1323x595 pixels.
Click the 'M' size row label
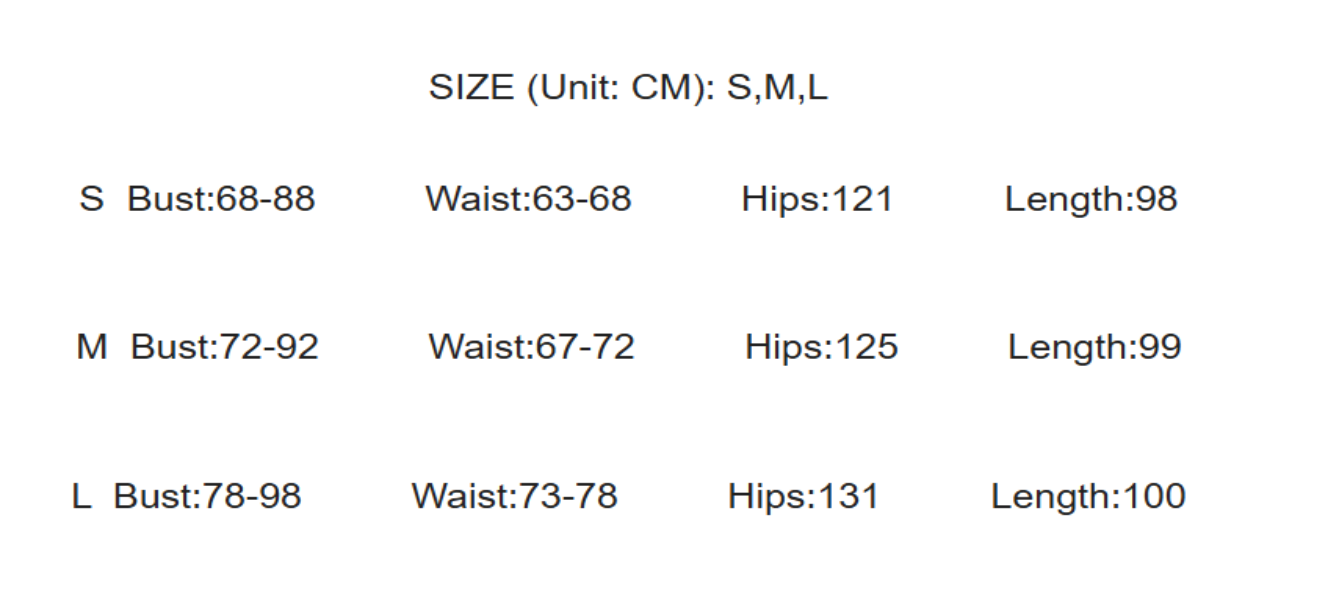click(91, 347)
